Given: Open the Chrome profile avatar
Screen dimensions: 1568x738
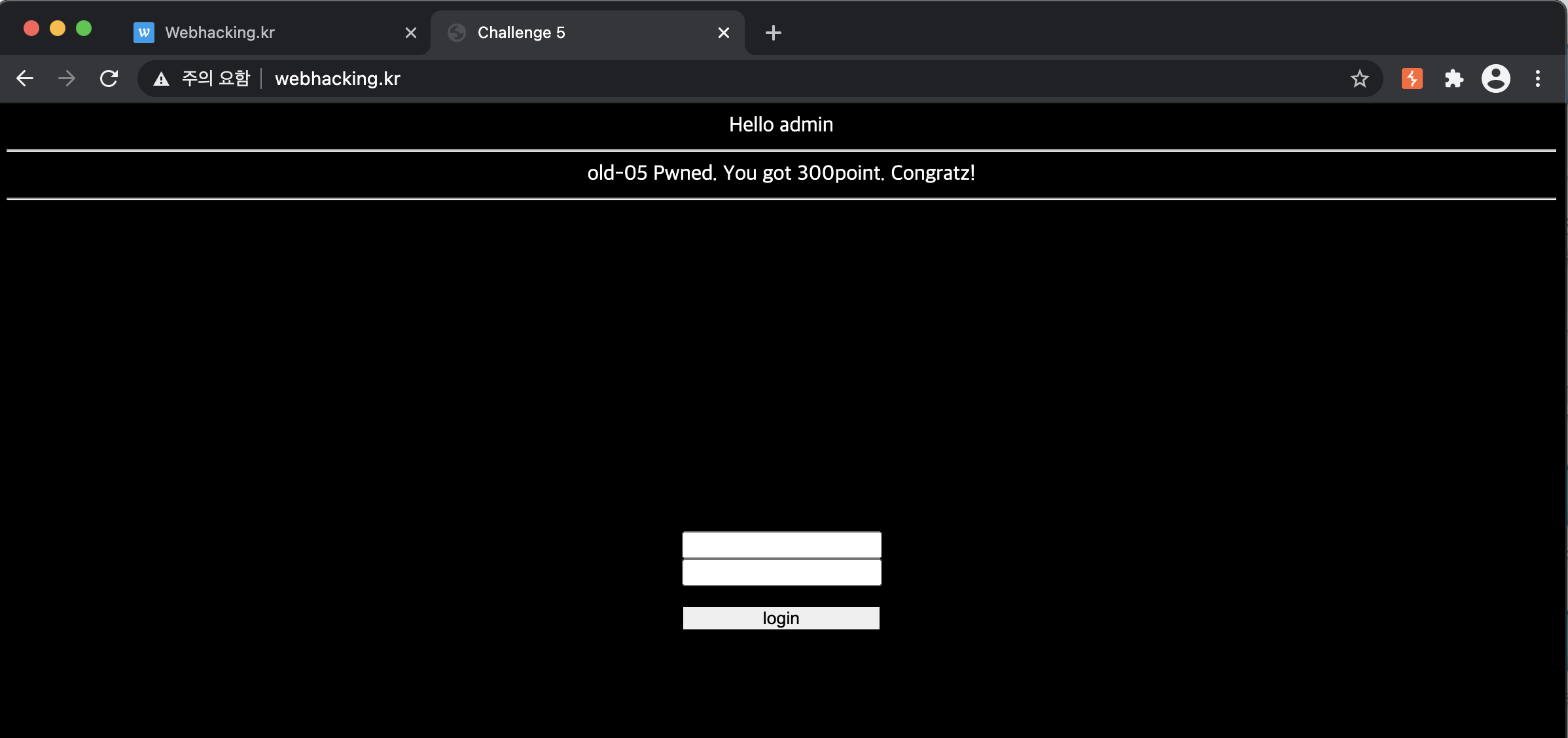Looking at the screenshot, I should click(x=1495, y=79).
